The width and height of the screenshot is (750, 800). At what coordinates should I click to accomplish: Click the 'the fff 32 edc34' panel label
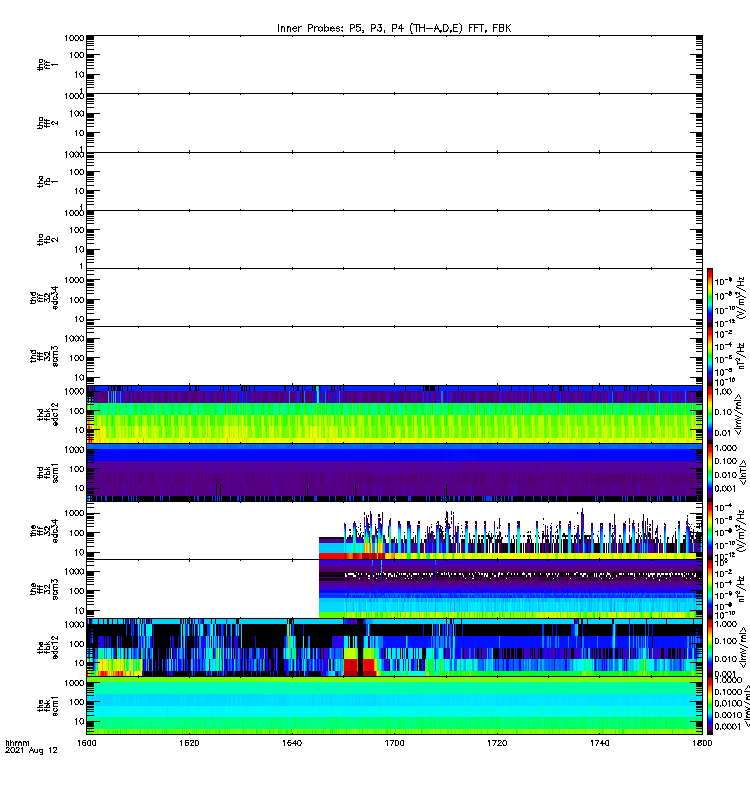[x=44, y=531]
